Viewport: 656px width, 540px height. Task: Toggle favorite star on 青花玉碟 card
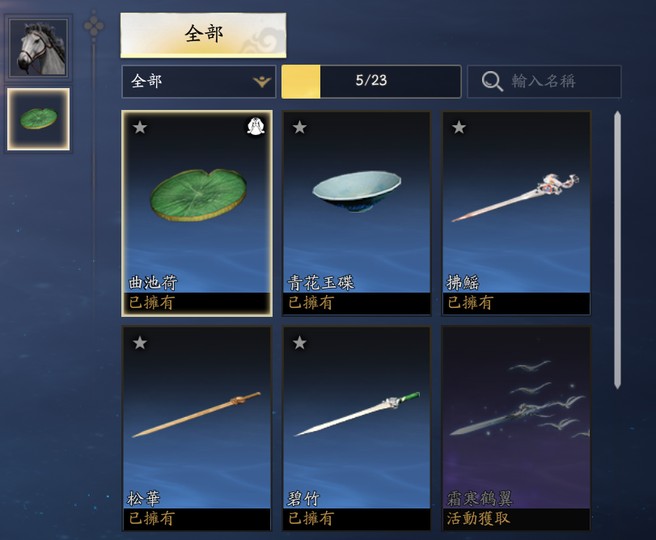point(300,127)
